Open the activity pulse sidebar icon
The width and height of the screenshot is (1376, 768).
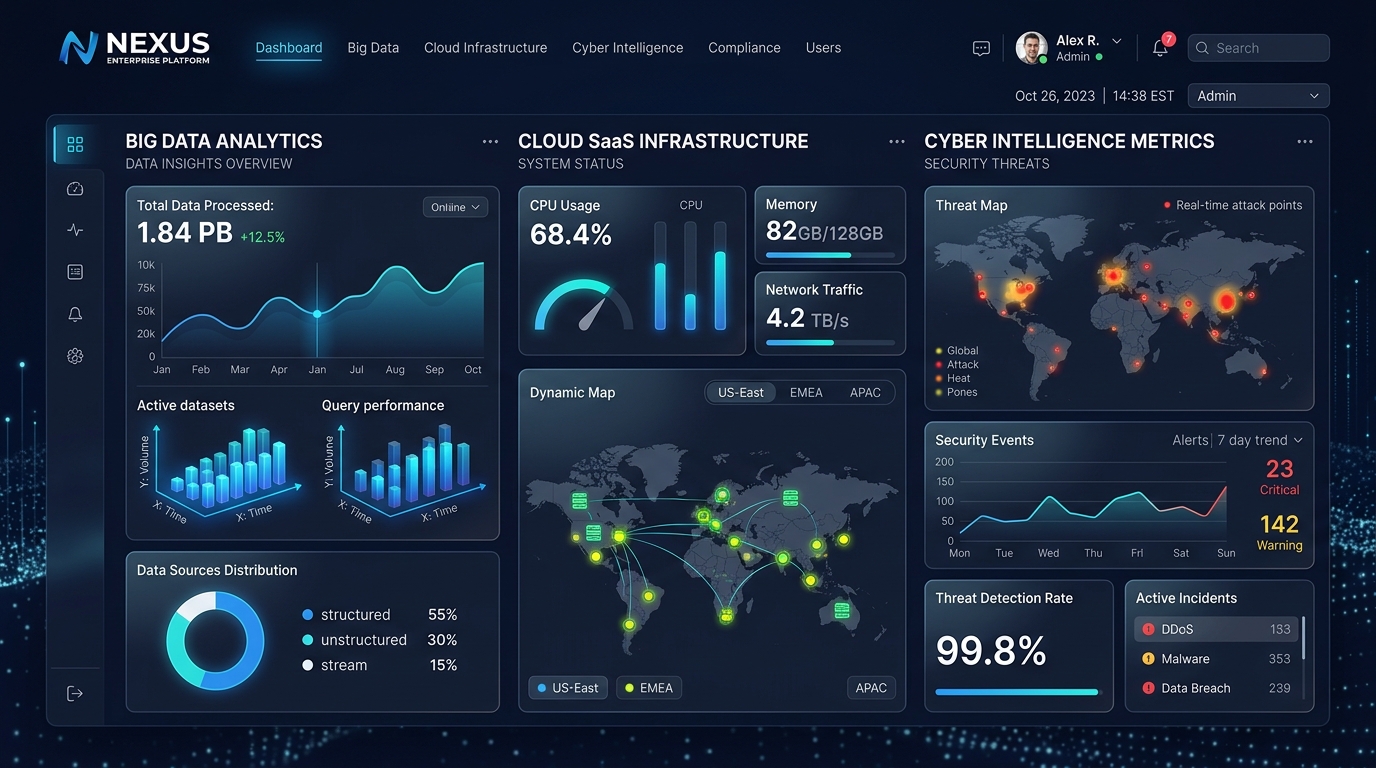tap(75, 230)
